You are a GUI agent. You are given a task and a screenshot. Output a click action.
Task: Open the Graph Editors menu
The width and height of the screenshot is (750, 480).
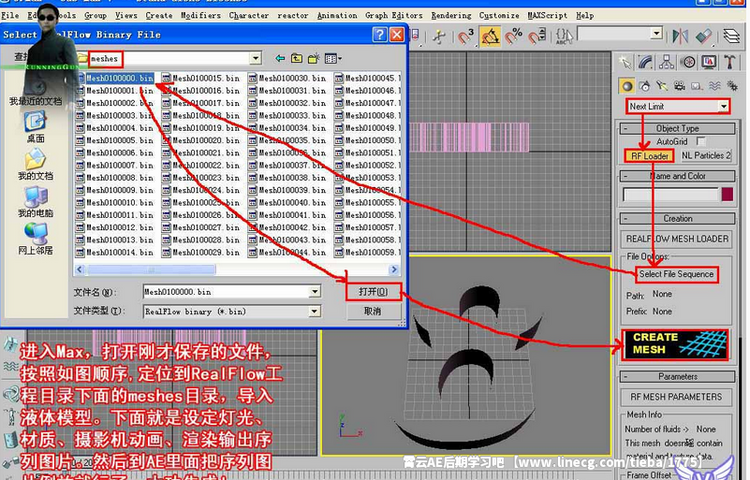[394, 15]
